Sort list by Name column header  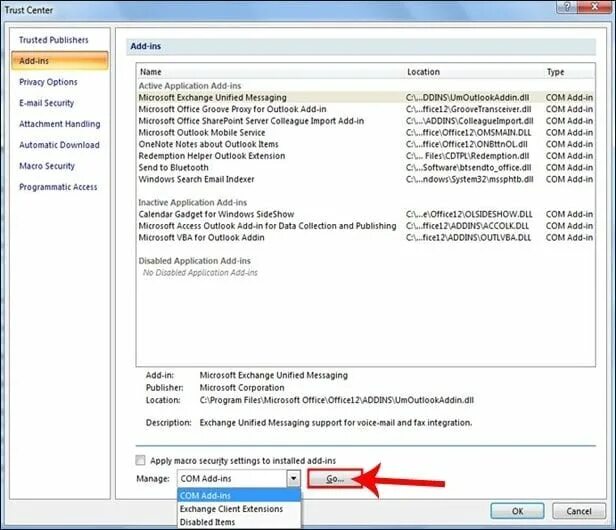270,72
